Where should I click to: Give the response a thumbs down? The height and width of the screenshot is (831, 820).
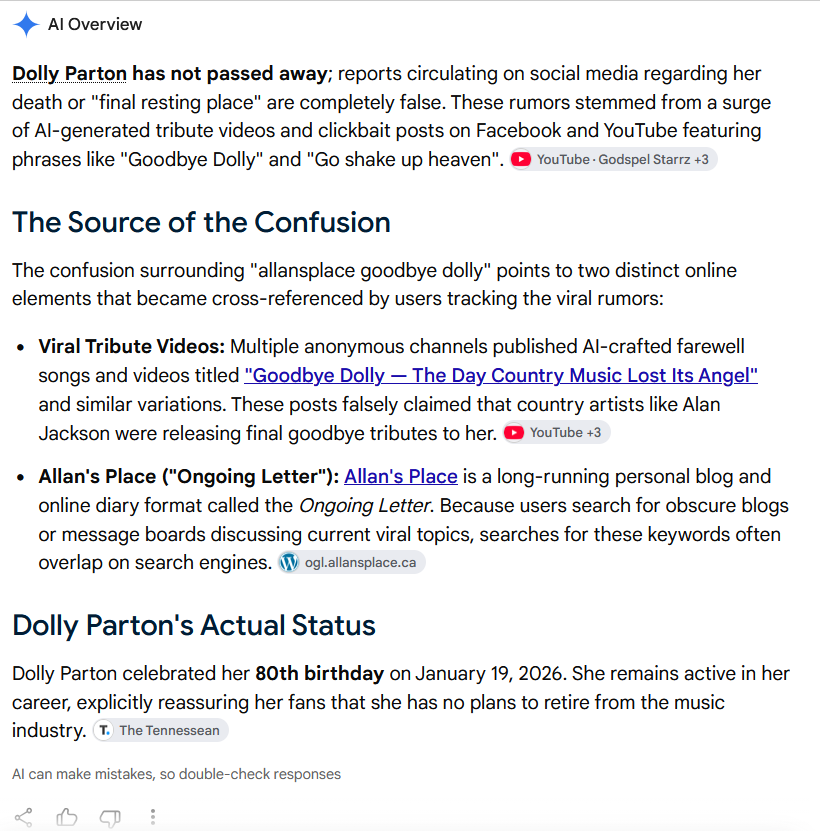(x=110, y=818)
